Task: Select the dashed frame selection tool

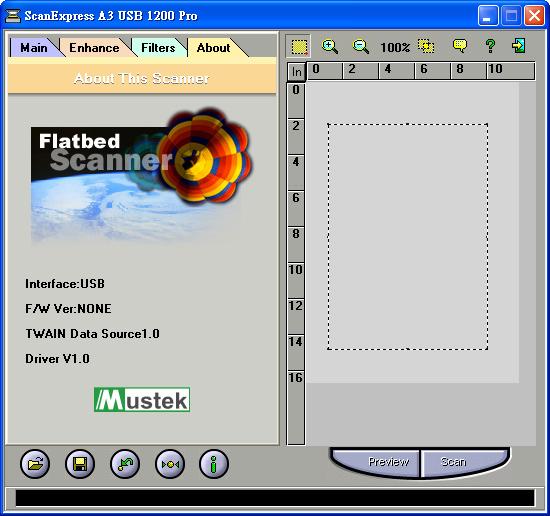Action: point(299,46)
